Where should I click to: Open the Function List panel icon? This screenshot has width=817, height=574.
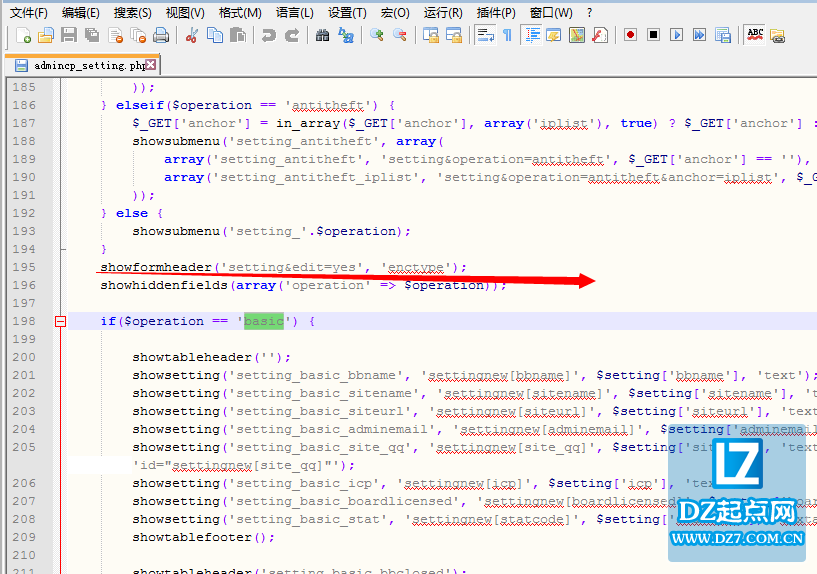tap(600, 35)
